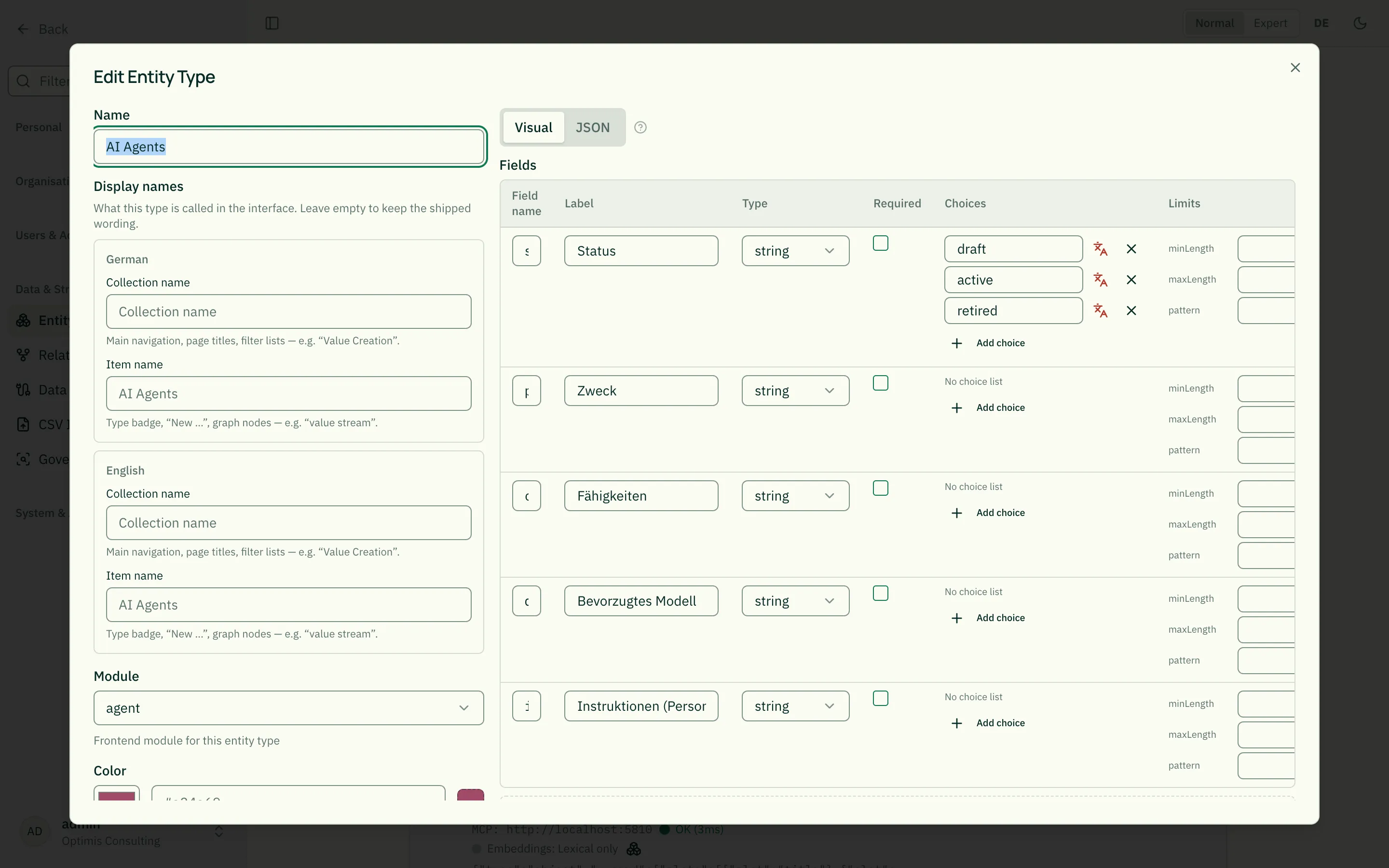Open Type dropdown for Zweck field
The height and width of the screenshot is (868, 1389).
[795, 391]
